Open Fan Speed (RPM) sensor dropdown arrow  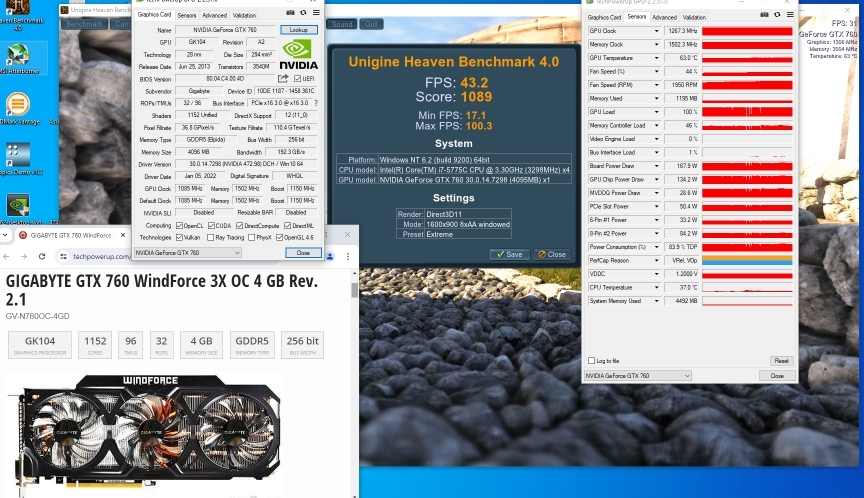coord(656,85)
